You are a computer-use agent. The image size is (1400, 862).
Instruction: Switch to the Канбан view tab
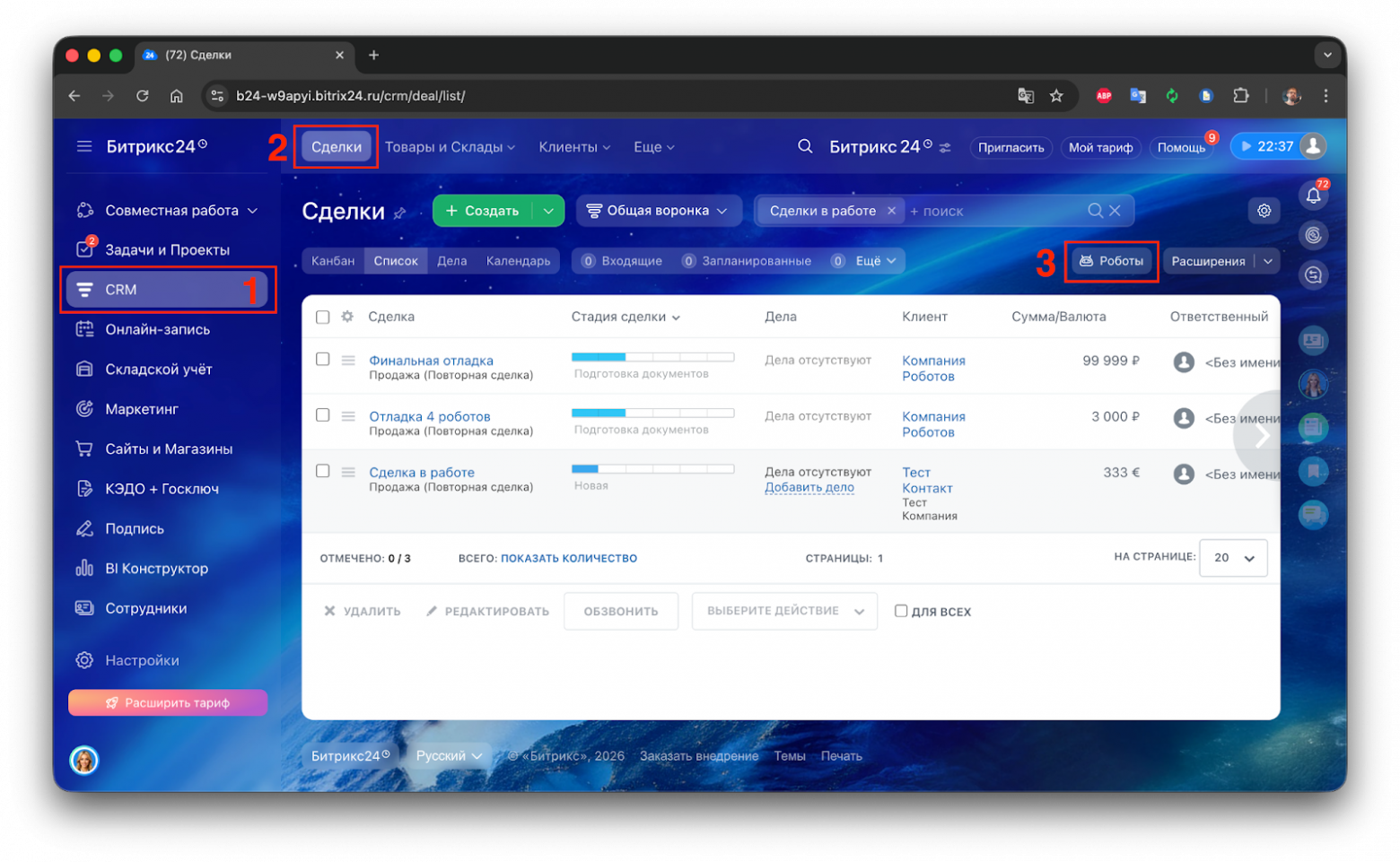333,261
